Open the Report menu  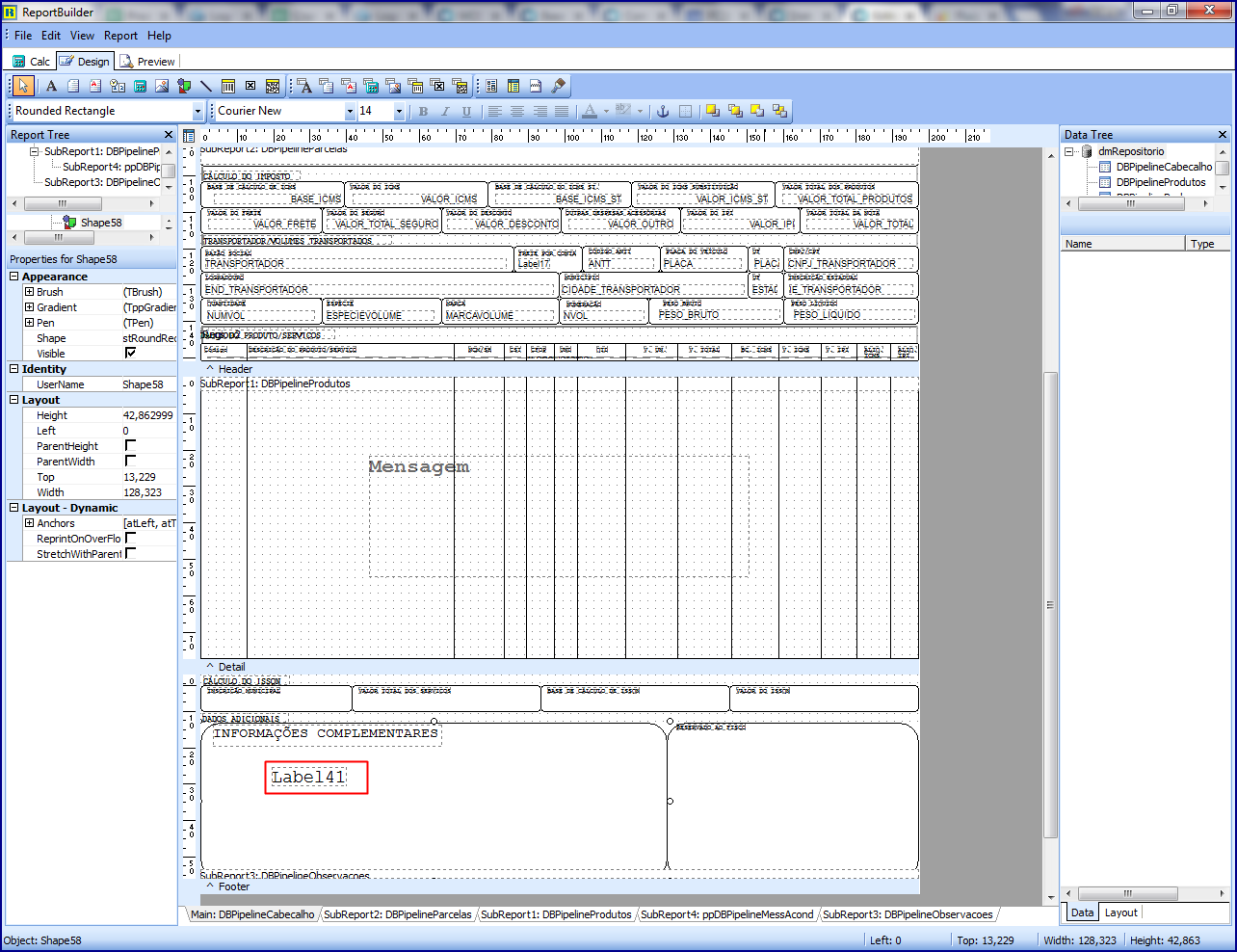tap(120, 36)
